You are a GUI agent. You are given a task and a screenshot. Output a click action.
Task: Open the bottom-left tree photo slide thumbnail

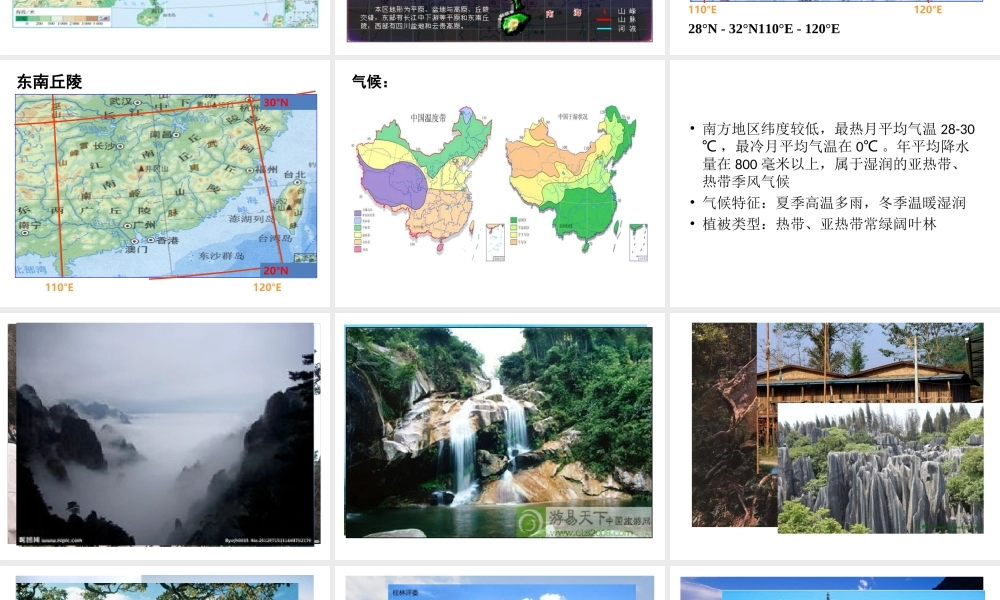coord(165,583)
